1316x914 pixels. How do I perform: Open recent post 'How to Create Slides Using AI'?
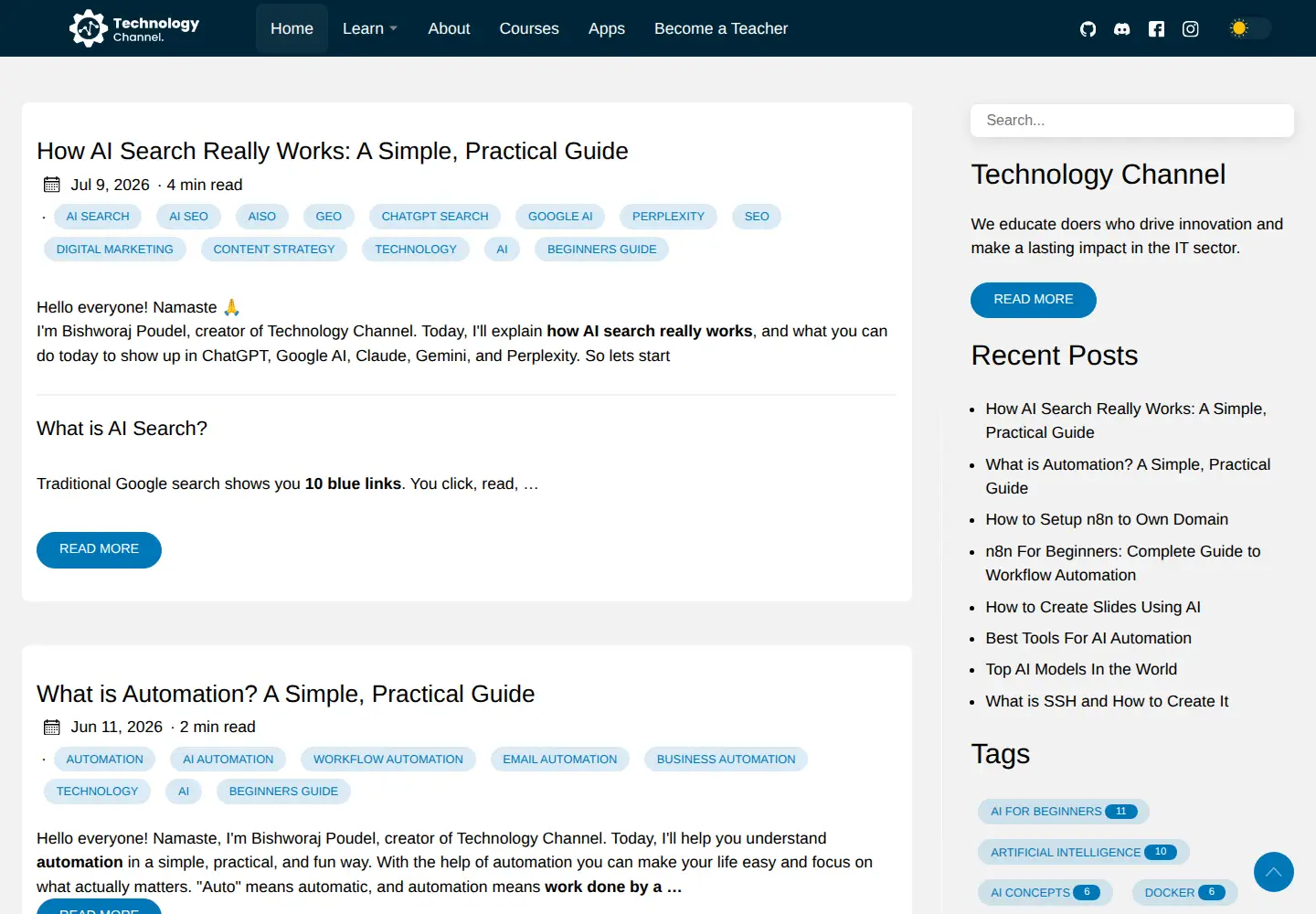coord(1093,607)
